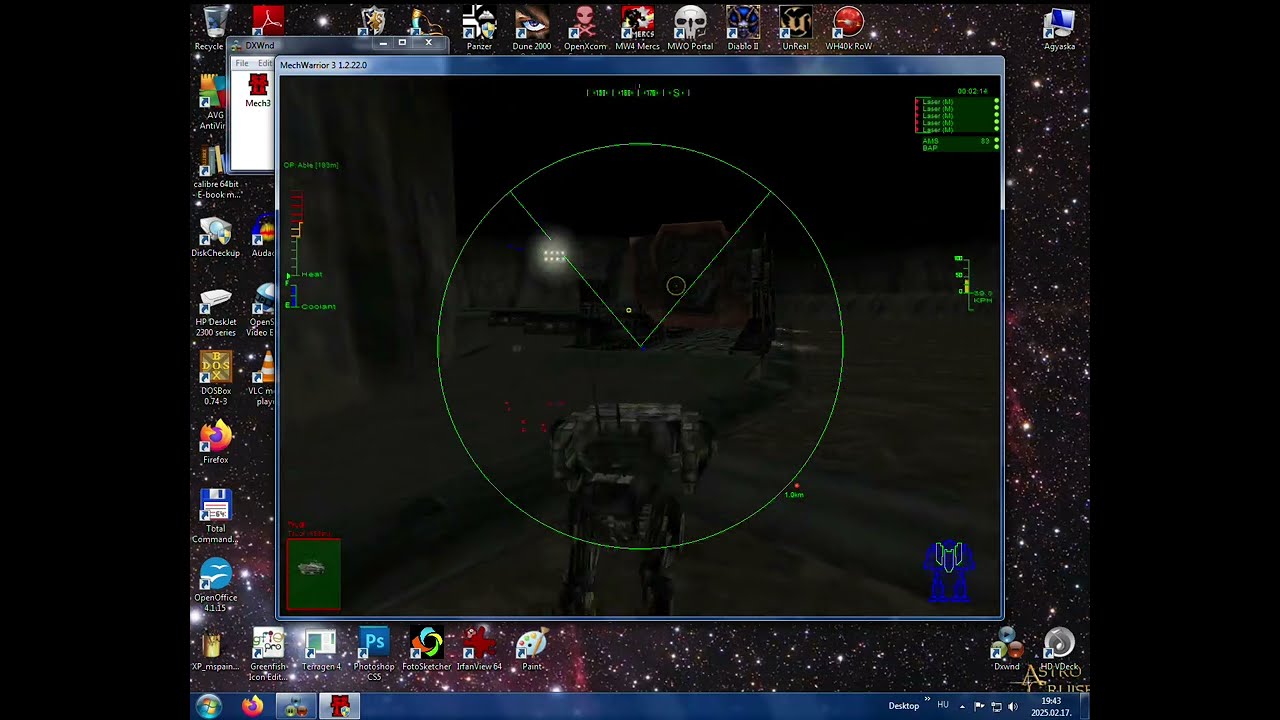Screen dimensions: 1280x720
Task: Click the Desktop toolbar label on taskbar
Action: 904,706
